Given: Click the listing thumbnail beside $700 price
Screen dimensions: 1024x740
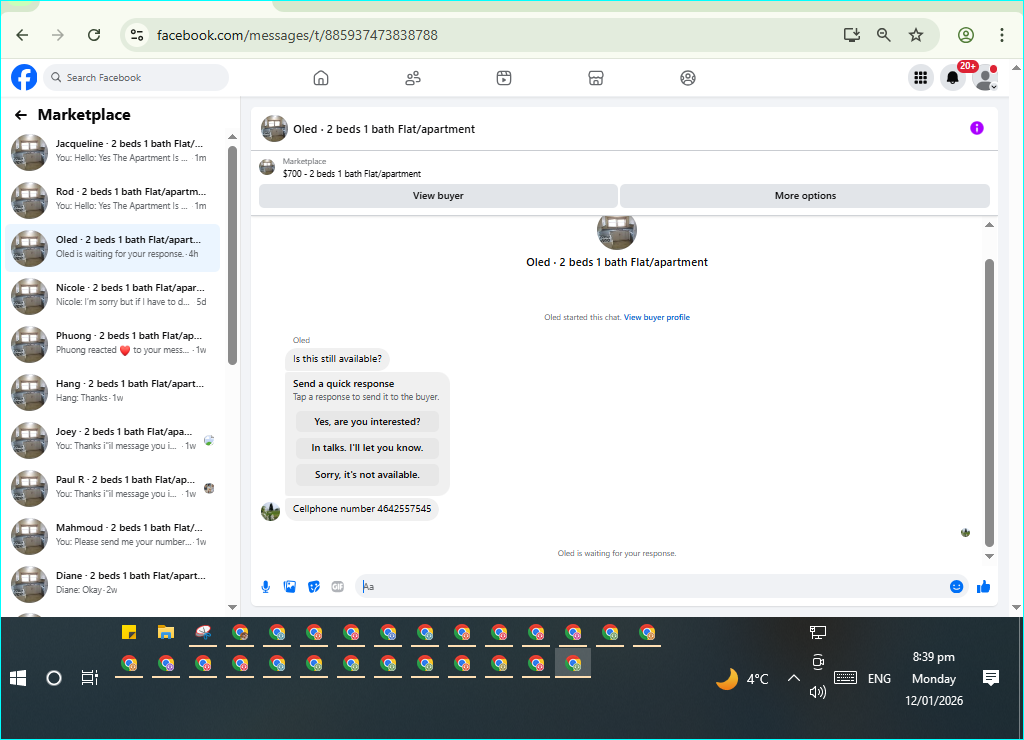Looking at the screenshot, I should (267, 167).
